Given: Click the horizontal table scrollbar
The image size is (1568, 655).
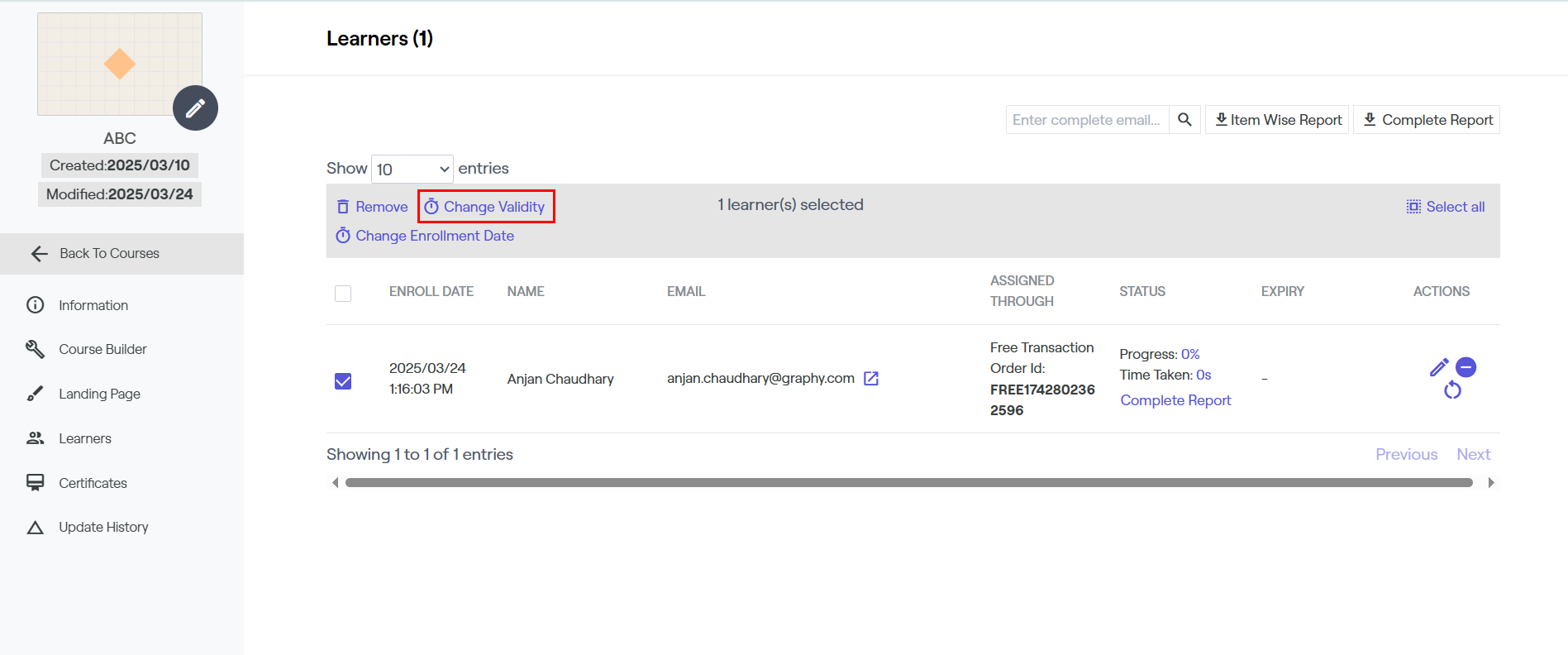Looking at the screenshot, I should pos(908,483).
